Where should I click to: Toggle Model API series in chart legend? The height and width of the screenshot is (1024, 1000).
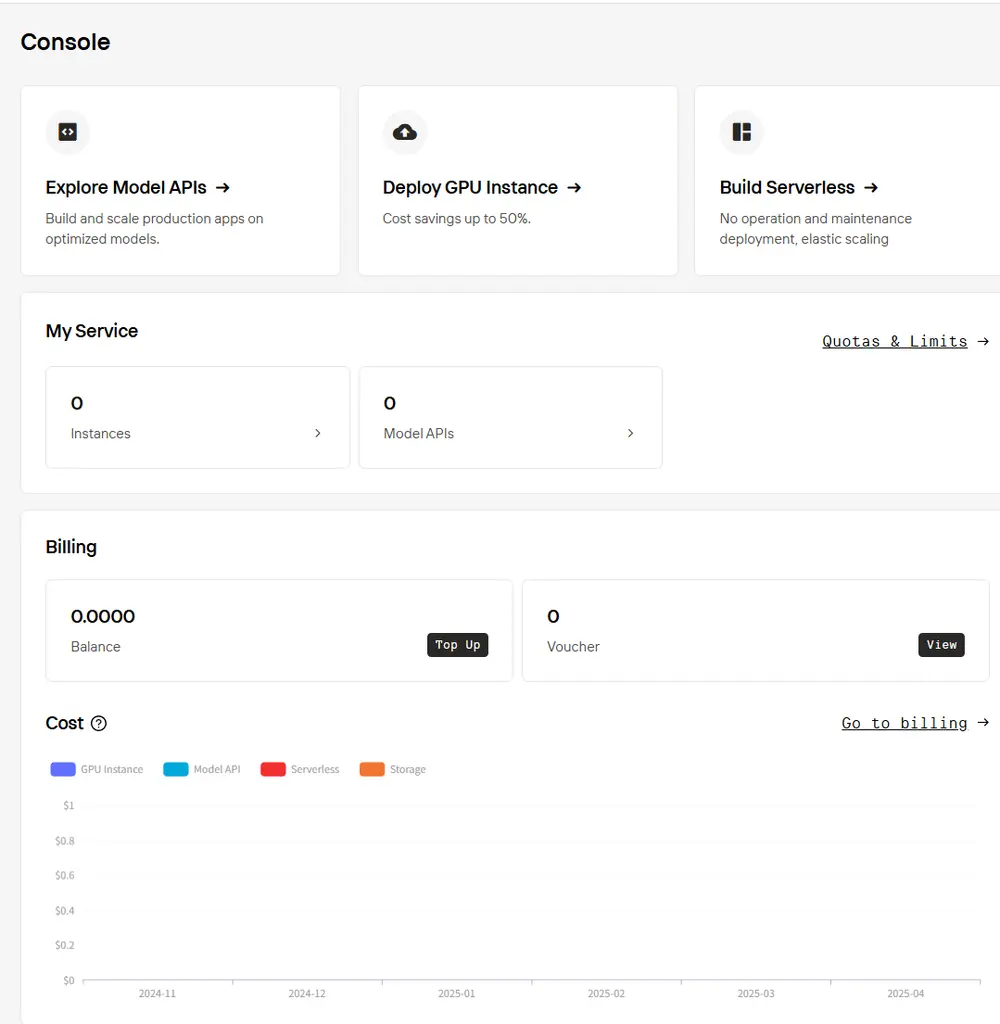(202, 770)
